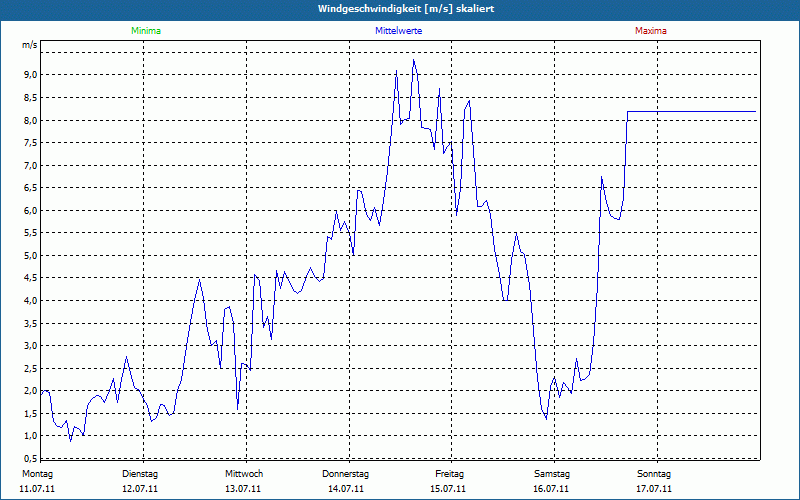The width and height of the screenshot is (800, 500).
Task: Click the date 14.07.11
Action: click(346, 489)
